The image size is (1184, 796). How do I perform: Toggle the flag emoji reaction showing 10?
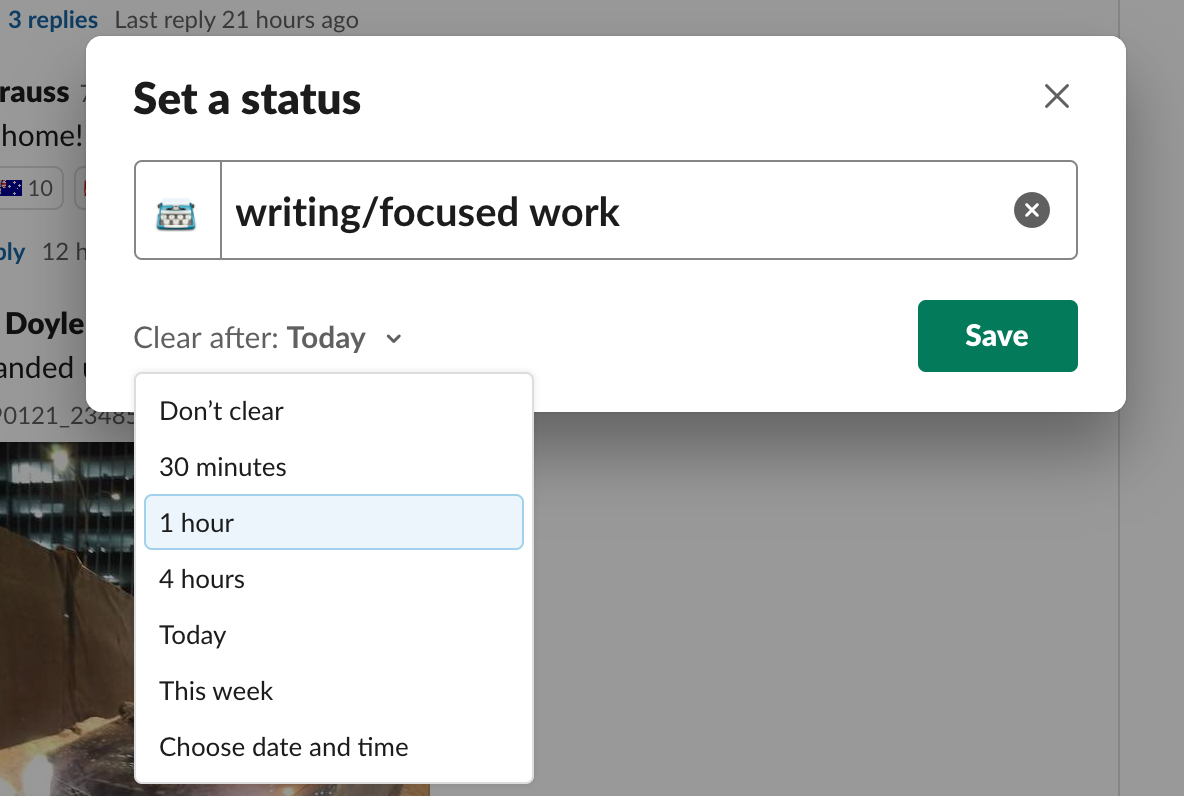(32, 187)
